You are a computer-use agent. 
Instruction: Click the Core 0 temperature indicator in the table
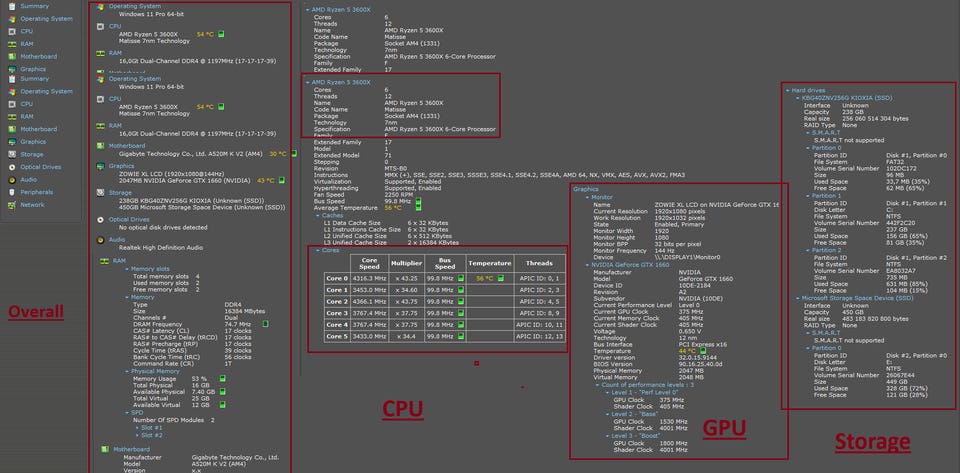click(500, 278)
